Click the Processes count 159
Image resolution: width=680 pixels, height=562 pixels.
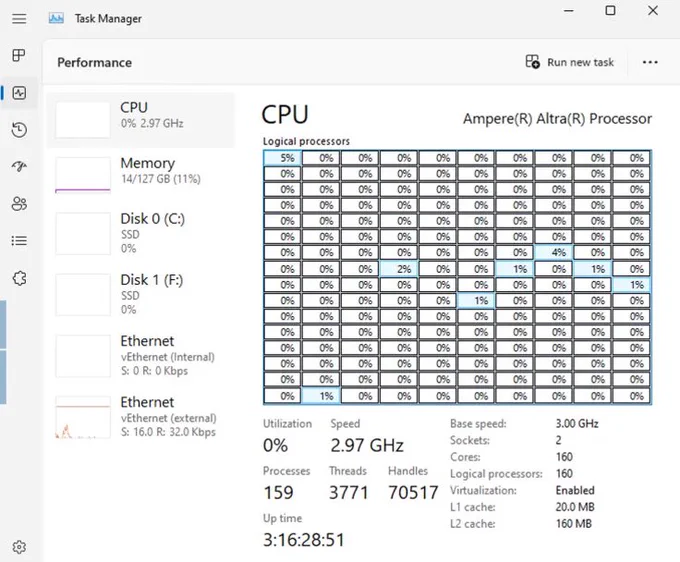[278, 493]
